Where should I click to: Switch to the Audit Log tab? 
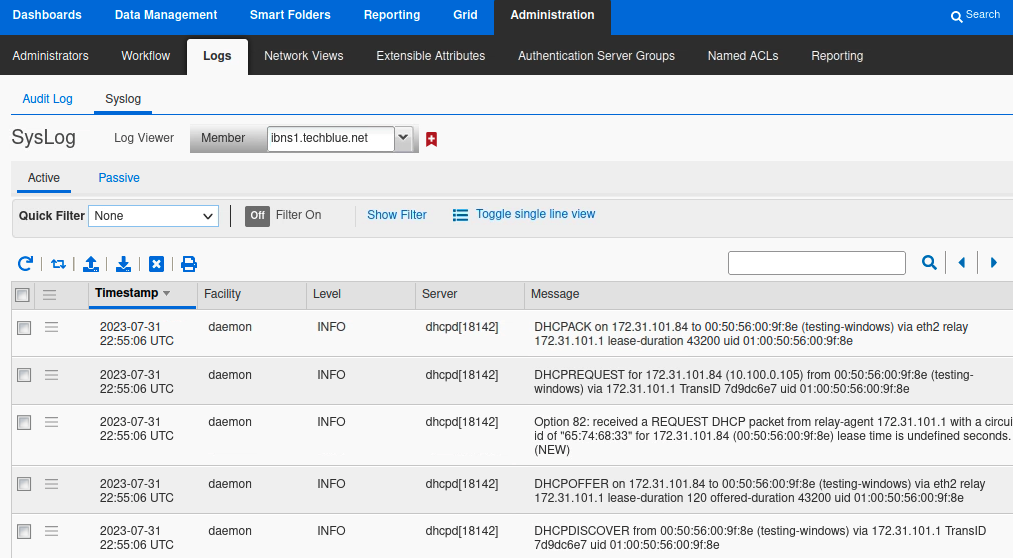click(x=47, y=99)
